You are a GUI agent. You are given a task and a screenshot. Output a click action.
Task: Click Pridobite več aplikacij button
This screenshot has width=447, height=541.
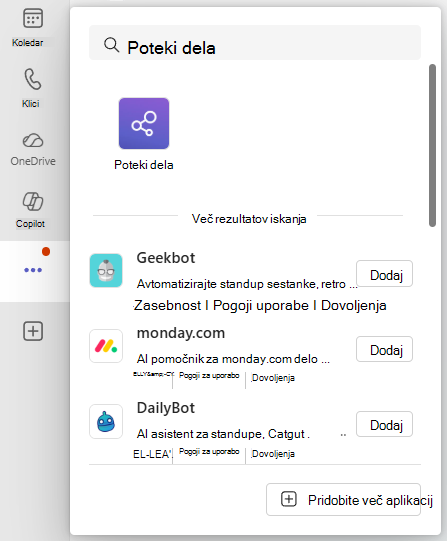pos(344,500)
